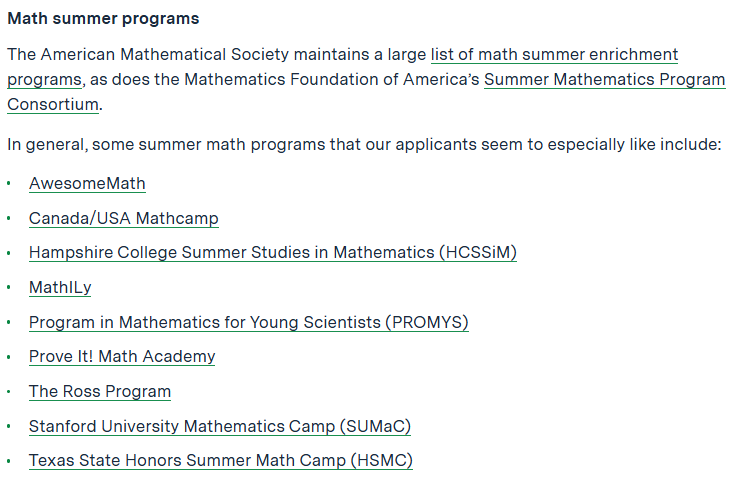Click the bullet beside Texas State Honors camp
This screenshot has width=743, height=488.
pyautogui.click(x=10, y=461)
